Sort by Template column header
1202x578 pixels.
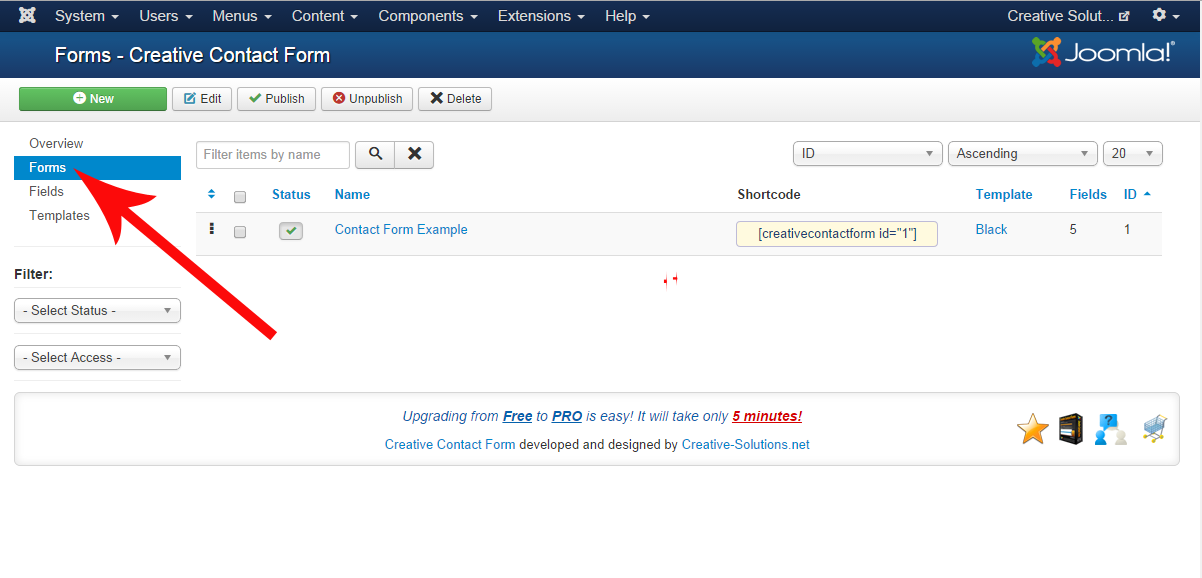point(1004,195)
